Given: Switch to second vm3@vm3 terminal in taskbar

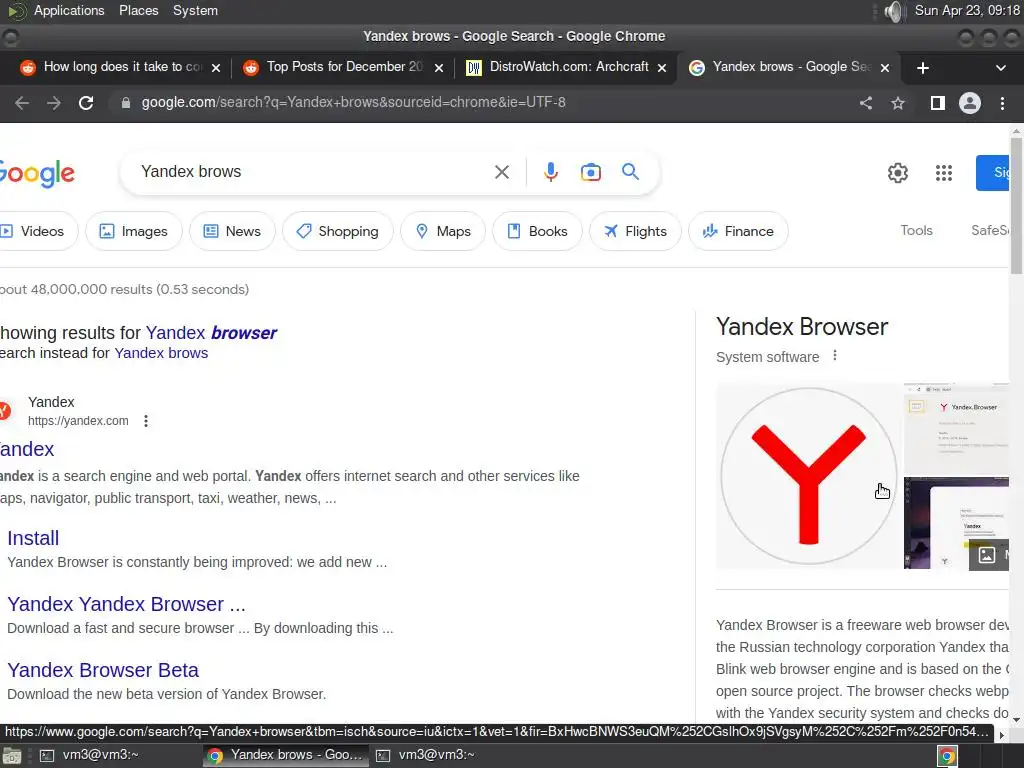Looking at the screenshot, I should 426,755.
